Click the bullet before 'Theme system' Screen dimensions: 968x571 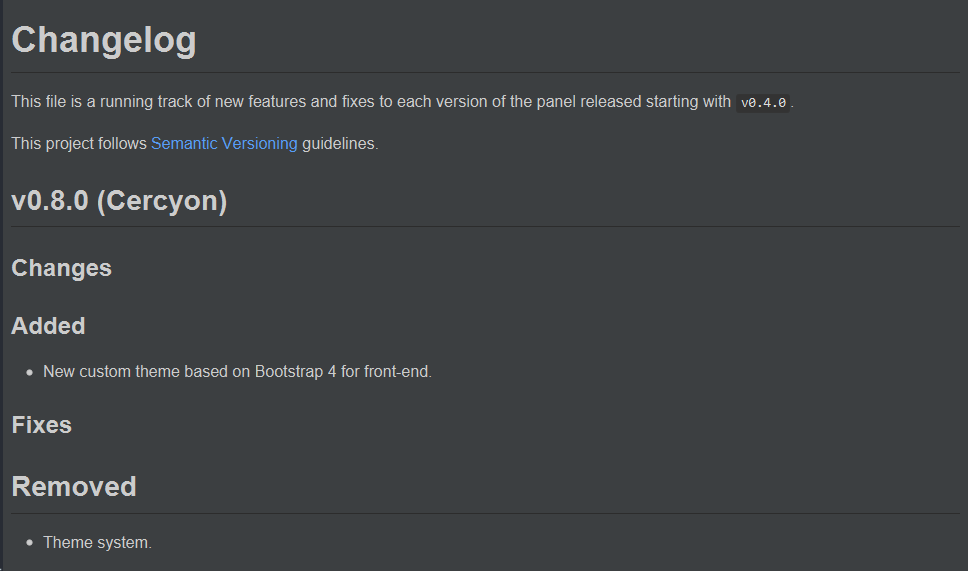[30, 544]
